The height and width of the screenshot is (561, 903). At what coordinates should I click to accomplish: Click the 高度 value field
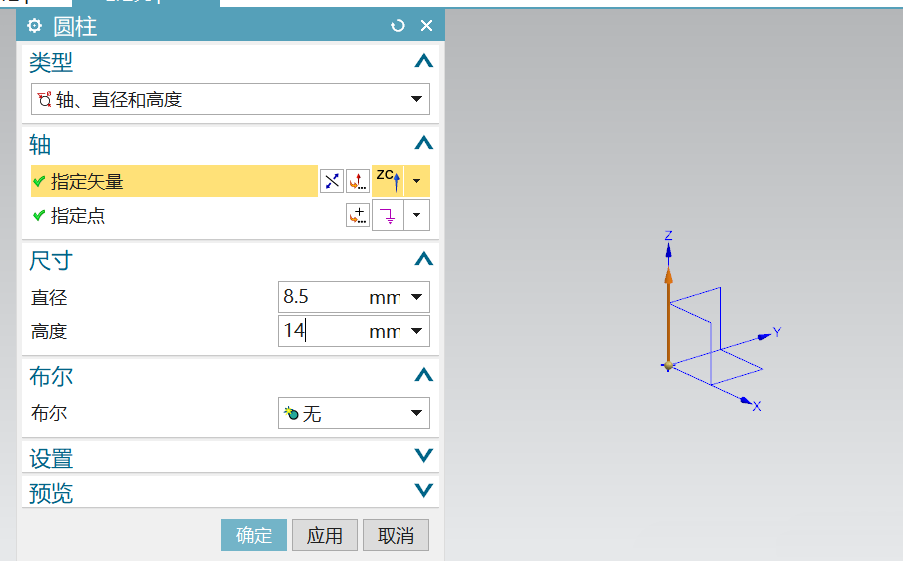(321, 331)
